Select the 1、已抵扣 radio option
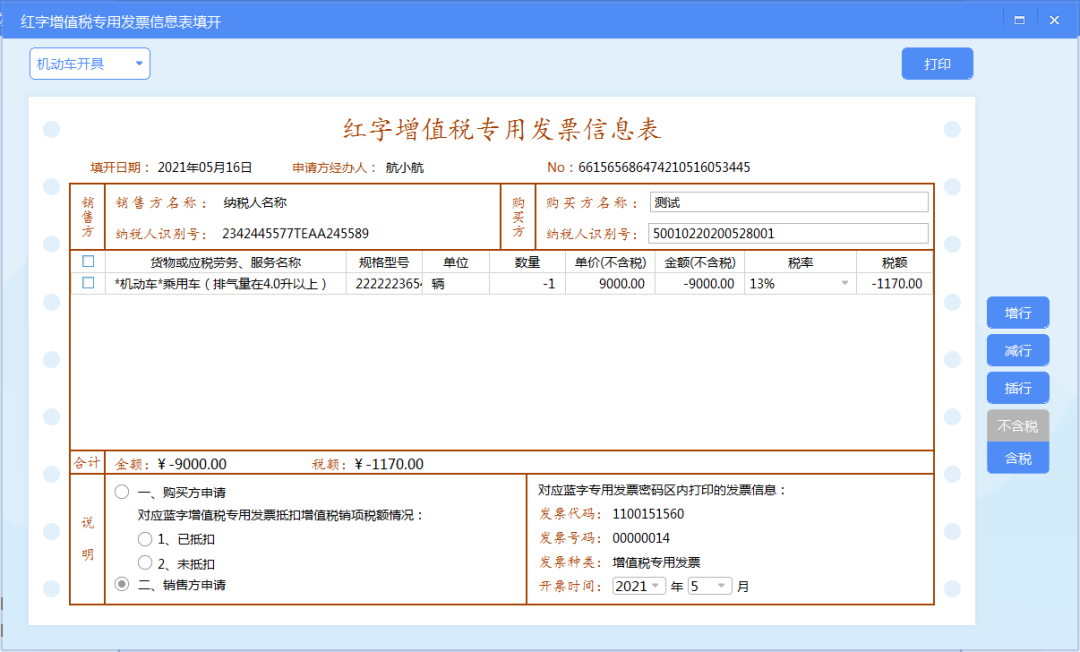 (x=144, y=540)
